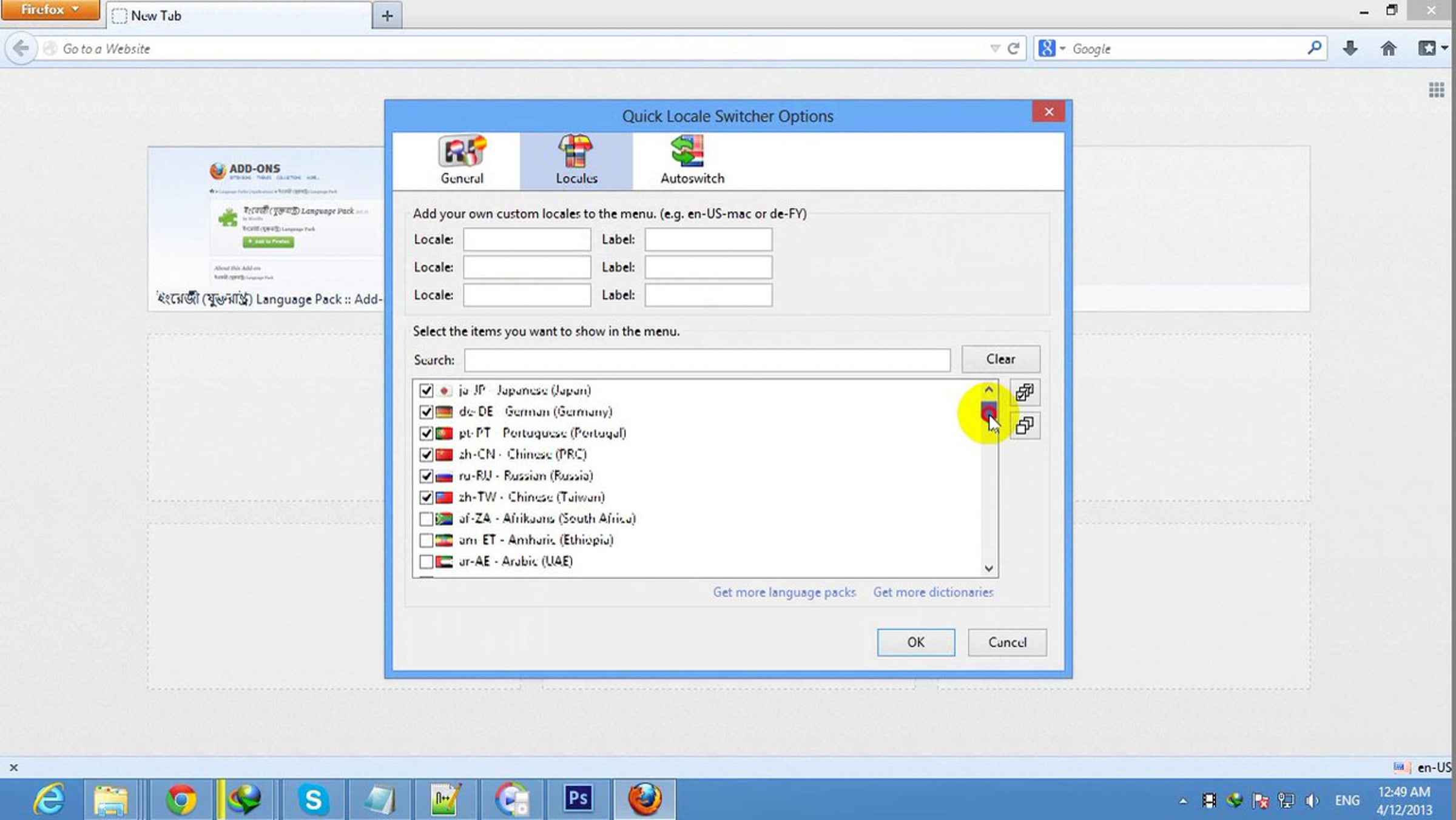Click the search magnifier icon in Google box
Screen dimensions: 1456x820
click(x=1314, y=48)
